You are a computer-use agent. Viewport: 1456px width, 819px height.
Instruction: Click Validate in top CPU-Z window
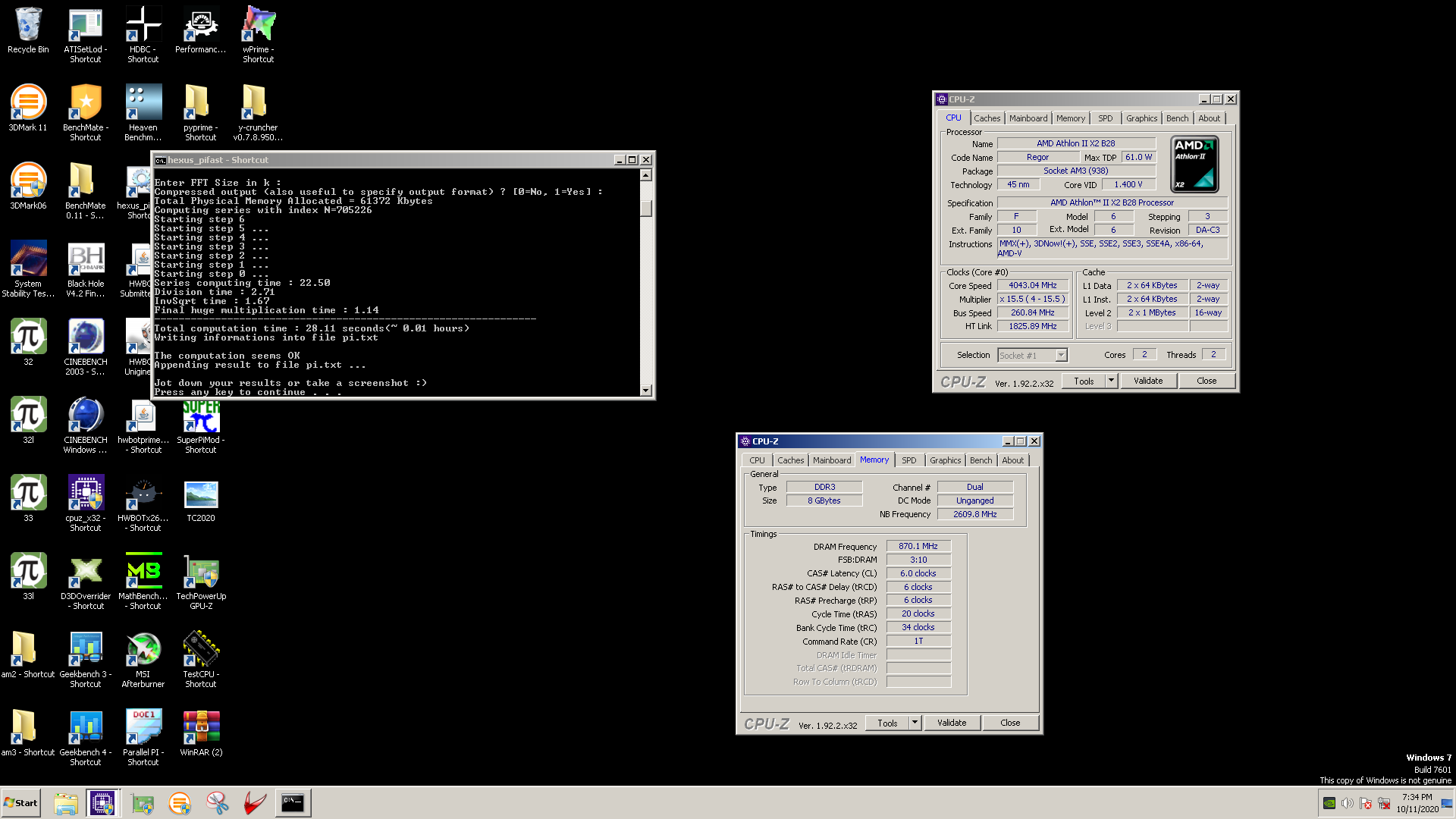click(1148, 381)
